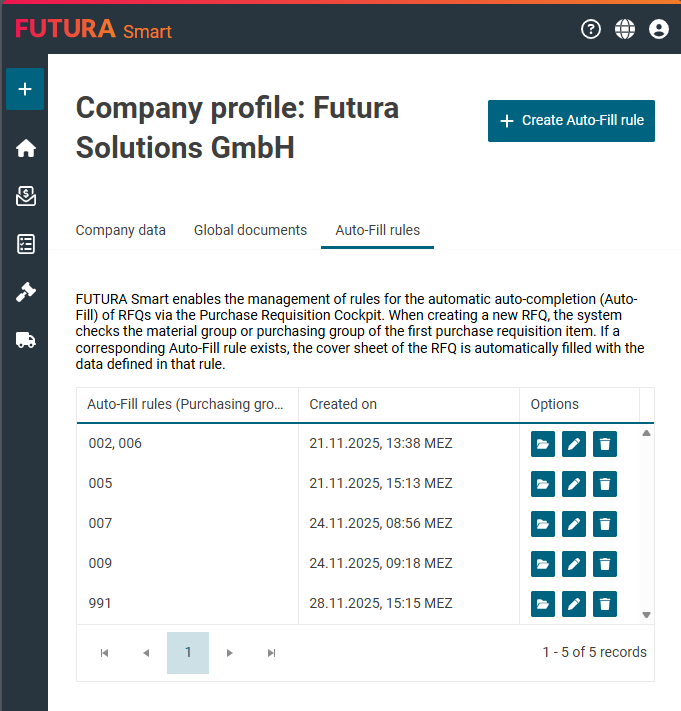The image size is (681, 711).
Task: Go to the next page arrow
Action: point(230,653)
